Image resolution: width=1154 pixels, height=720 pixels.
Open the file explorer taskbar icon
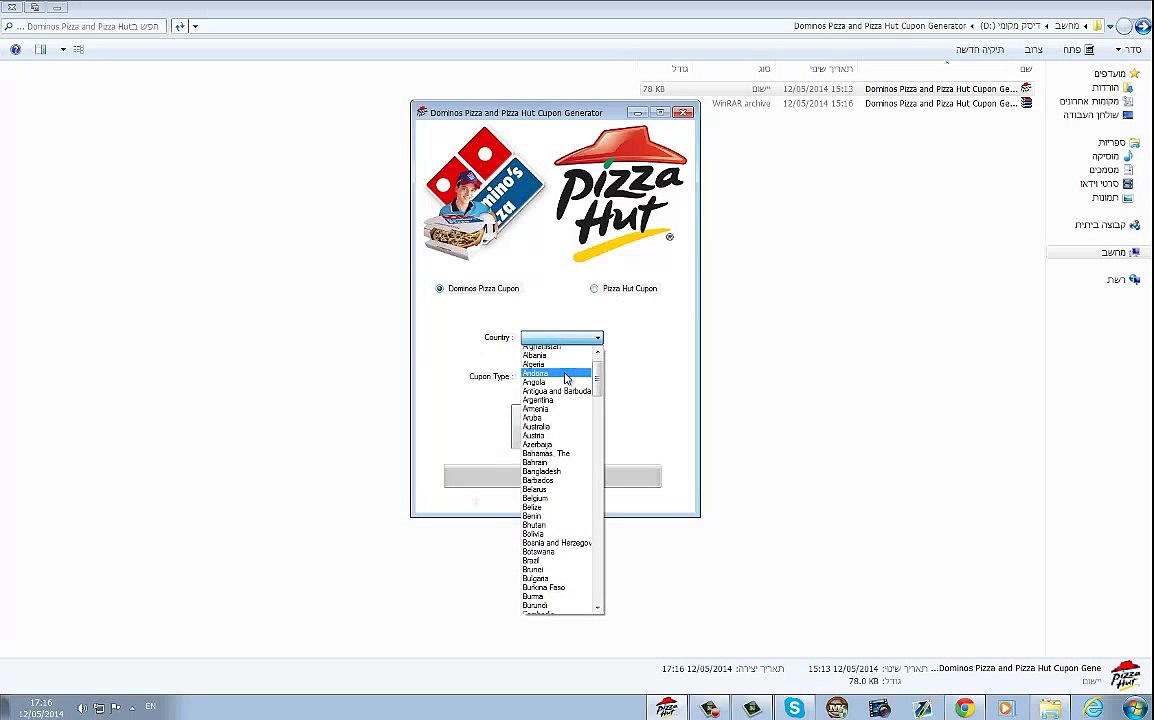tap(1050, 707)
